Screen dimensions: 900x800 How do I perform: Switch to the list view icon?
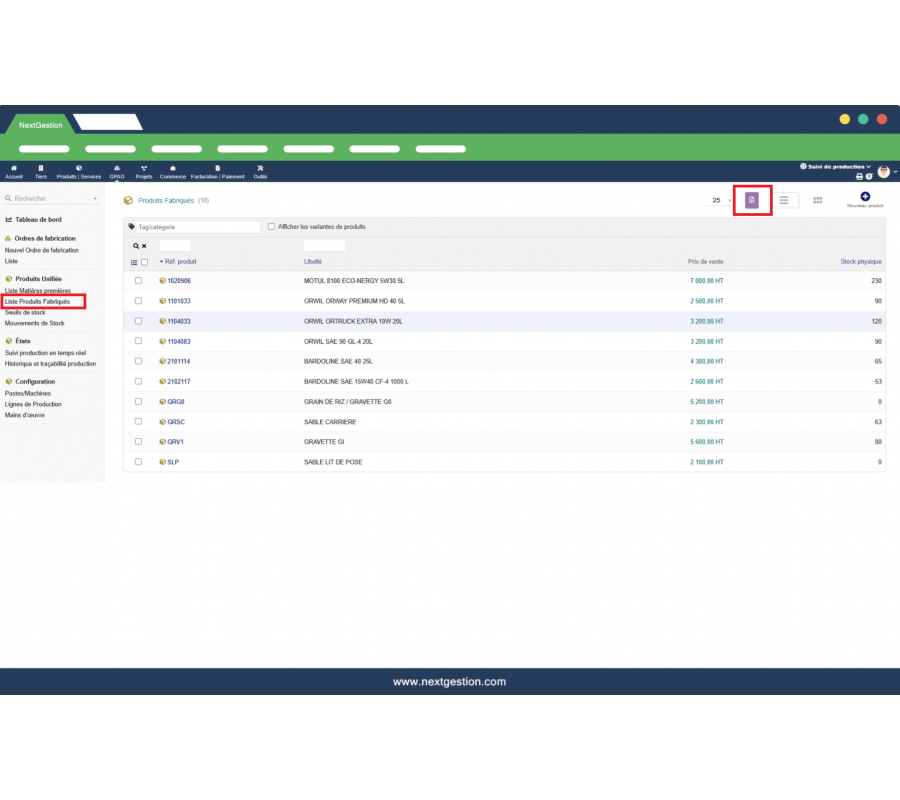point(784,200)
